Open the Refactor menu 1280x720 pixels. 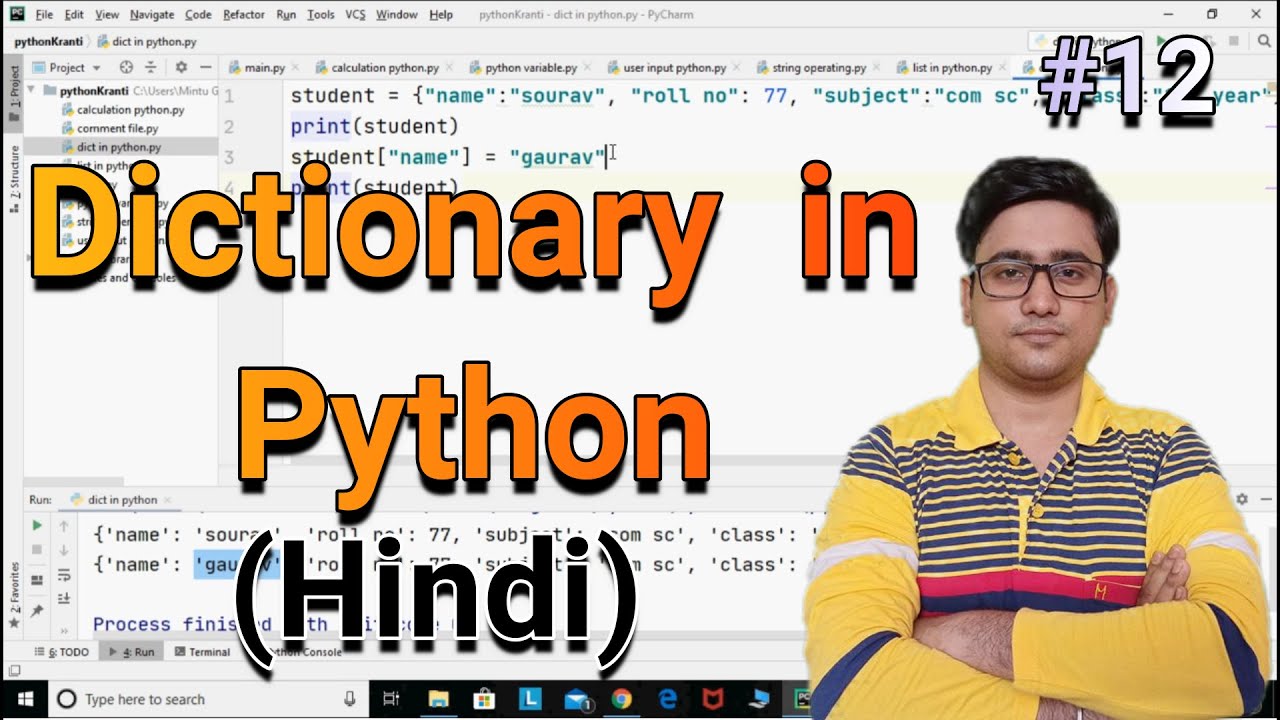coord(244,15)
